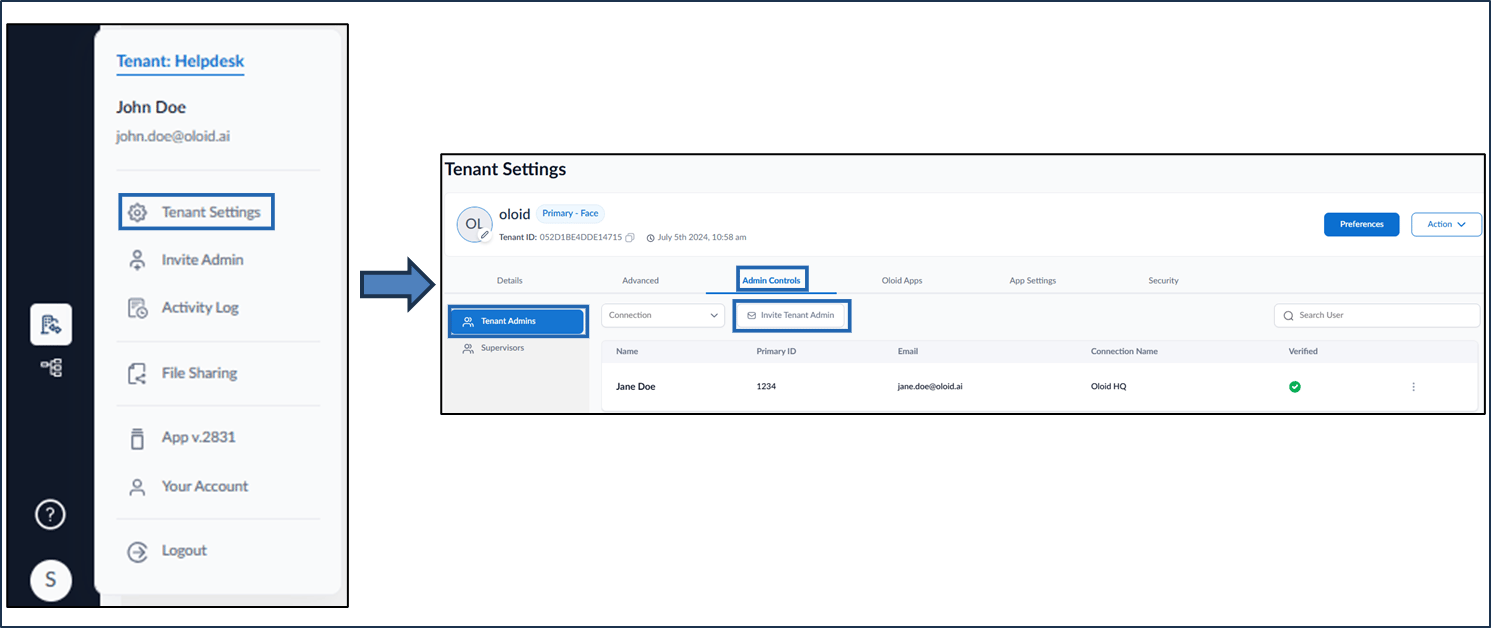Click the File Sharing icon

coord(138,373)
